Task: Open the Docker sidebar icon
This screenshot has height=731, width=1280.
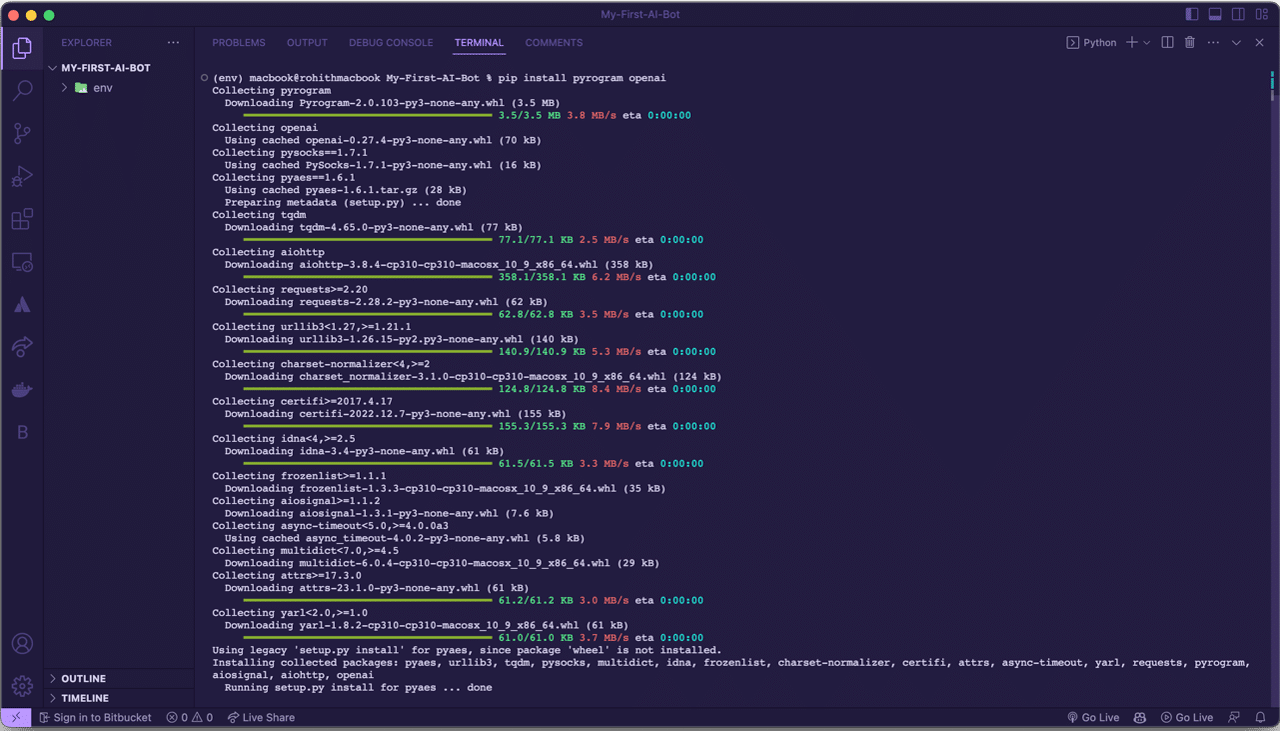Action: pos(22,390)
